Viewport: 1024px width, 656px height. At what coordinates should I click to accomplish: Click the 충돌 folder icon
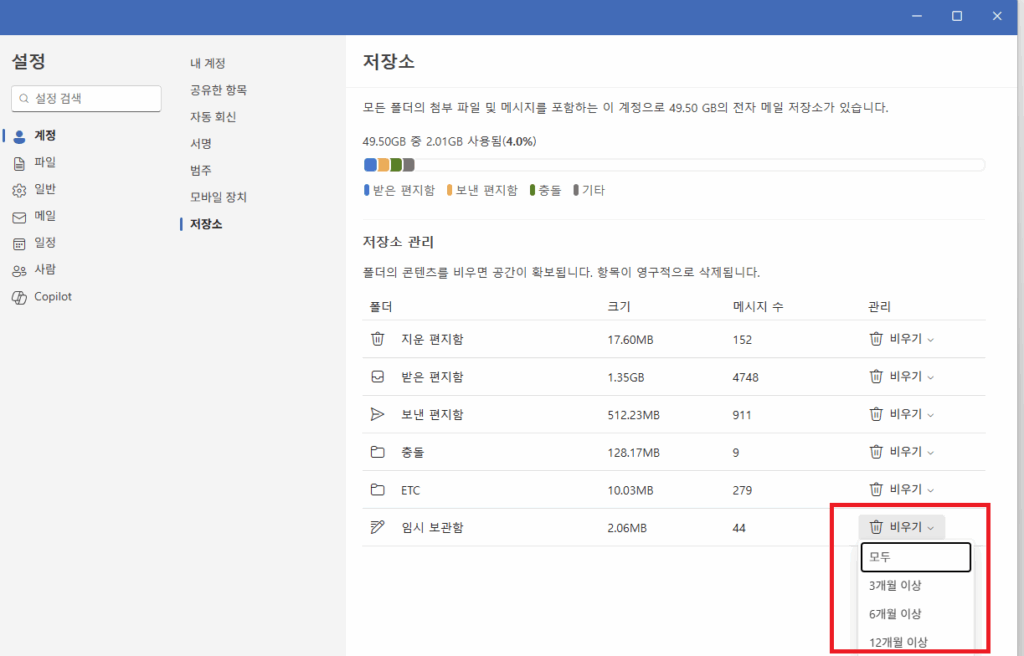376,451
